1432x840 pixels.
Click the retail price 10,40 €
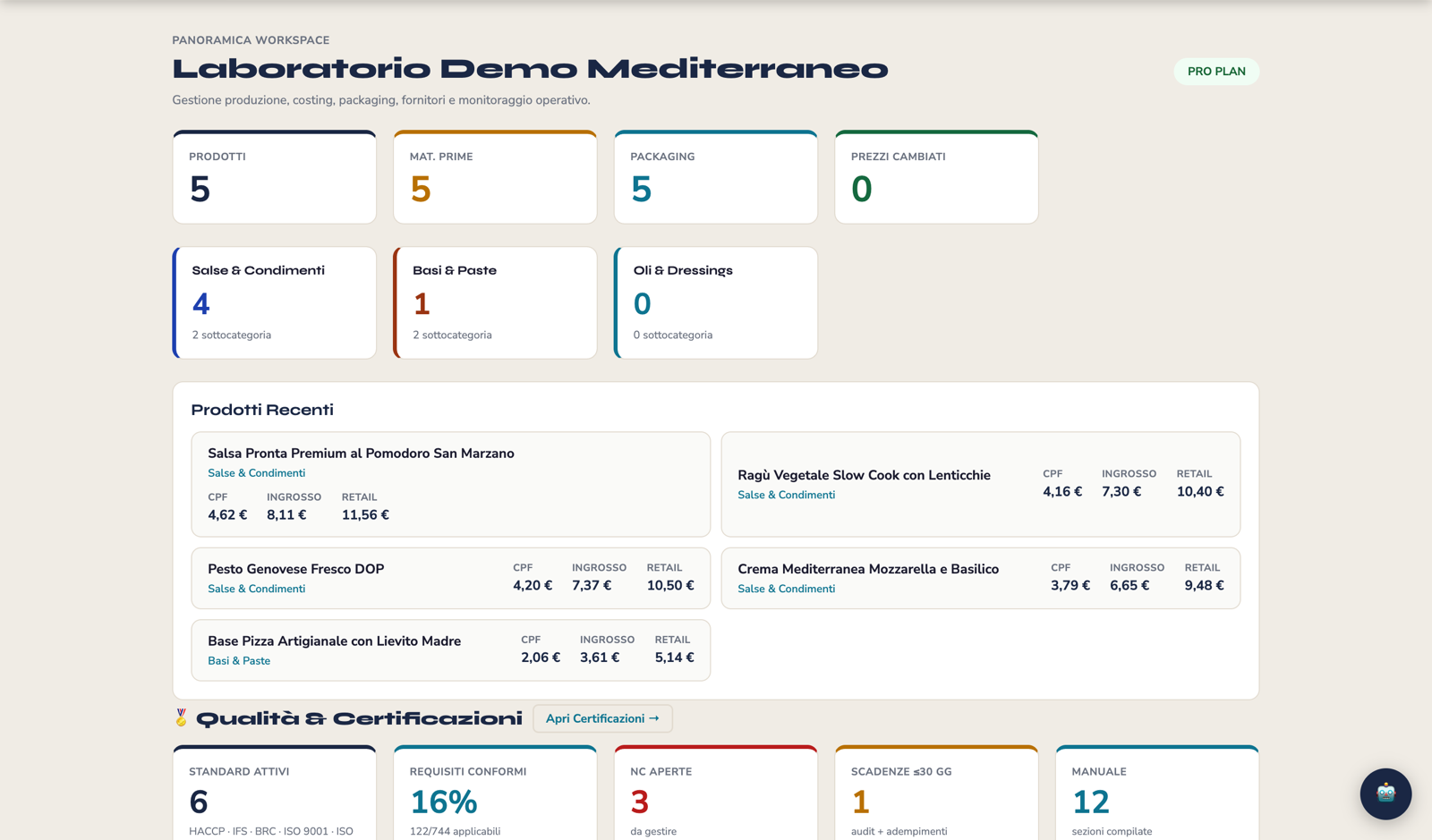click(1200, 492)
